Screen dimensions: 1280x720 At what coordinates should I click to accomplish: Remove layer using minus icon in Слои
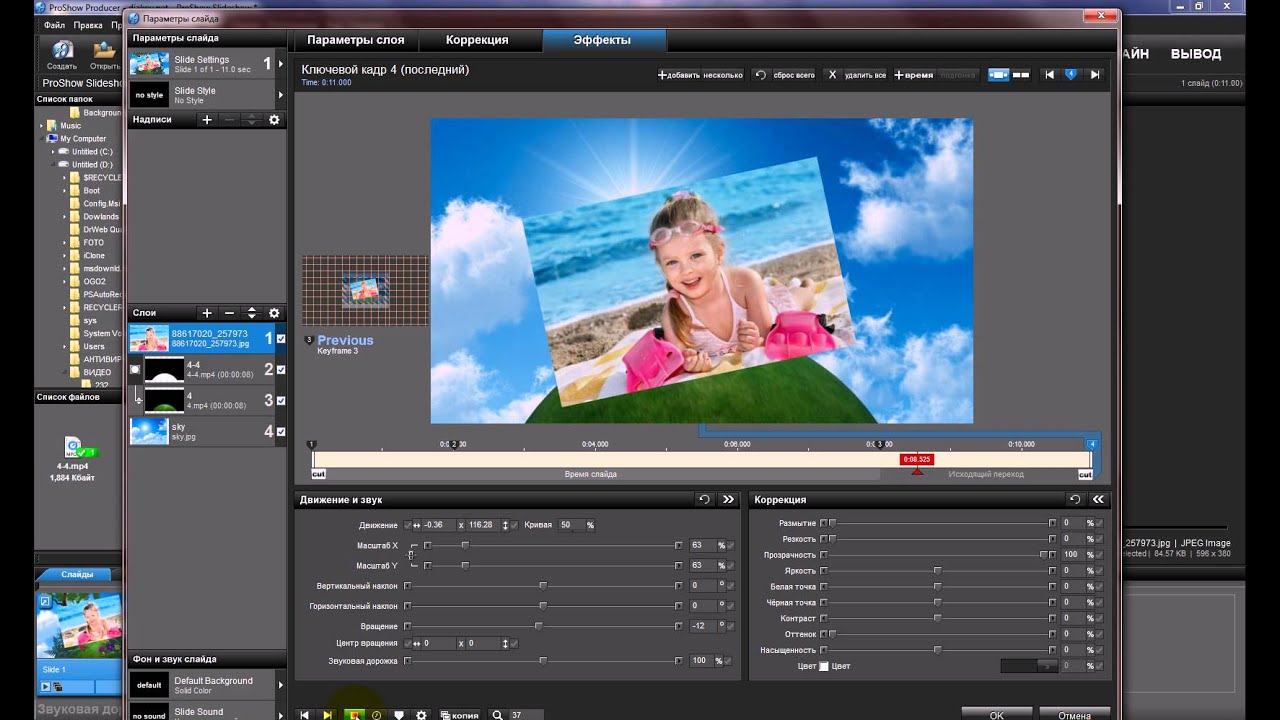[x=229, y=313]
